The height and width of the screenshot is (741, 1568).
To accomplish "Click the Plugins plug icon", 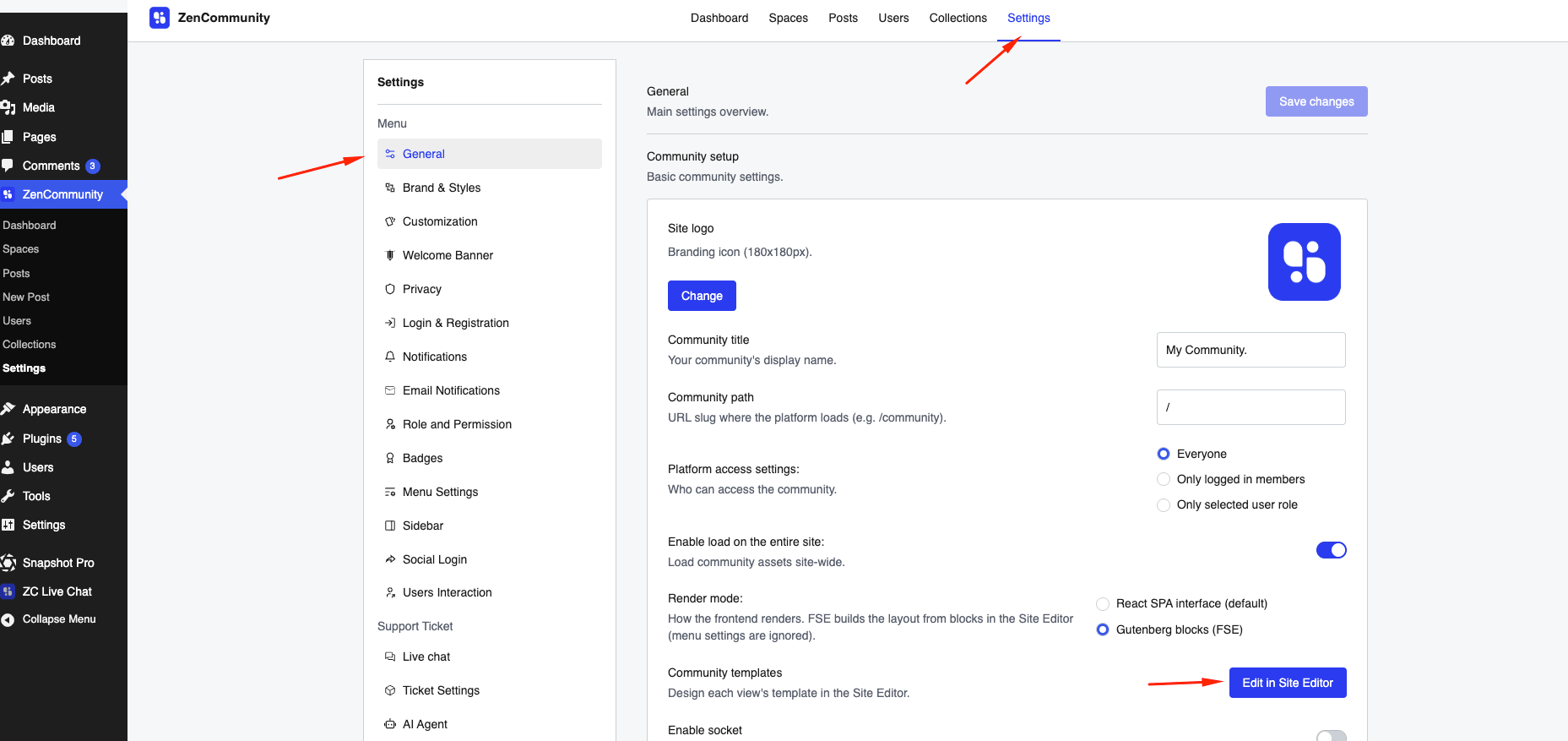I will point(8,439).
